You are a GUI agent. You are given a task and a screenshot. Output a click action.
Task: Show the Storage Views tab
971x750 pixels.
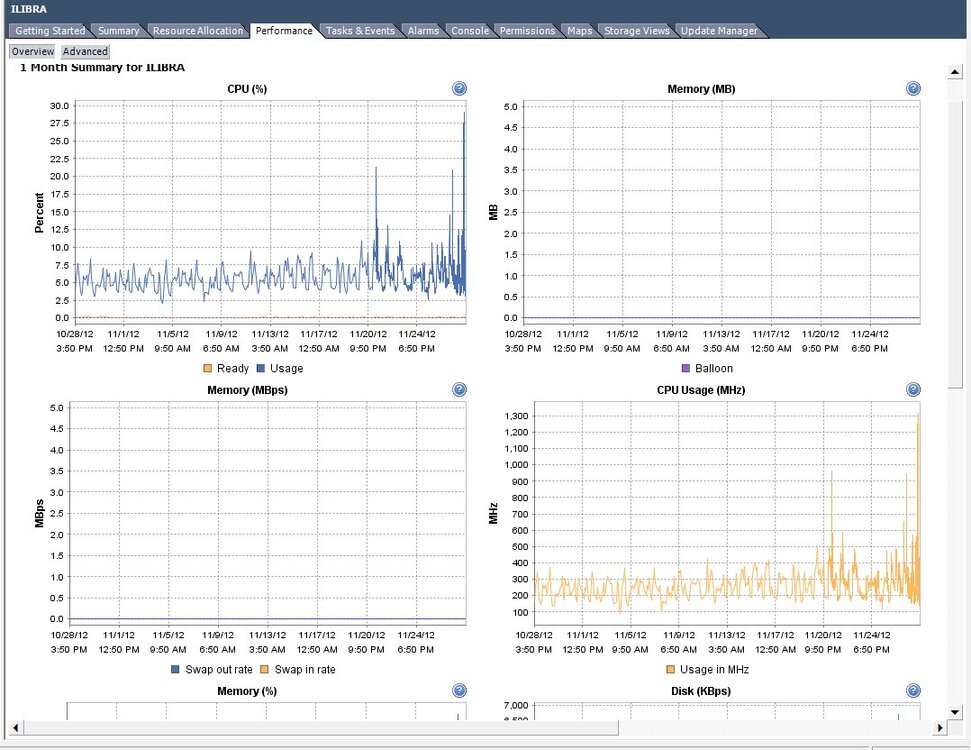coord(637,30)
